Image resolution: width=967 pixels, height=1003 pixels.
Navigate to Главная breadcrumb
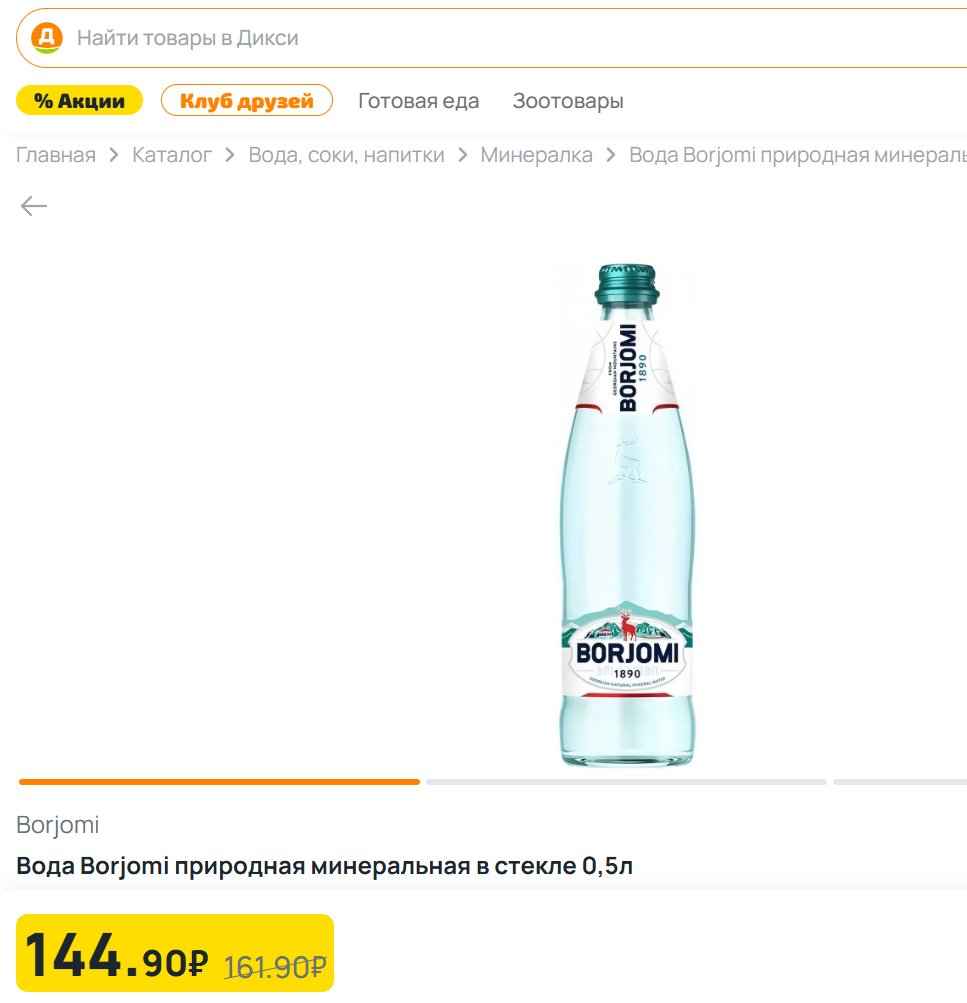56,155
